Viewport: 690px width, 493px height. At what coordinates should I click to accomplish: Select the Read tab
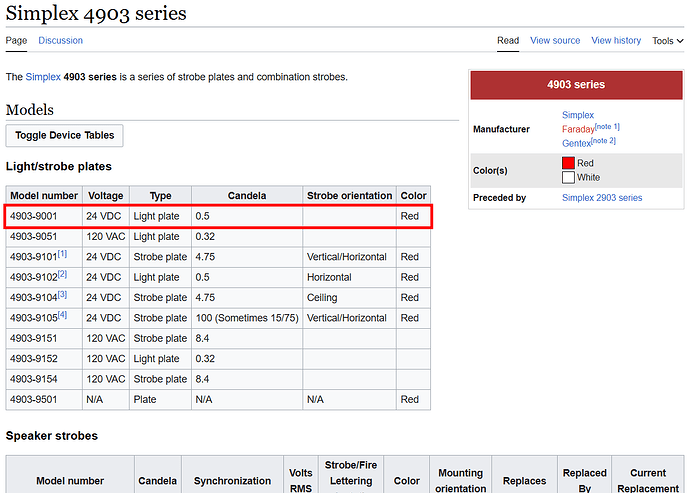click(x=508, y=41)
